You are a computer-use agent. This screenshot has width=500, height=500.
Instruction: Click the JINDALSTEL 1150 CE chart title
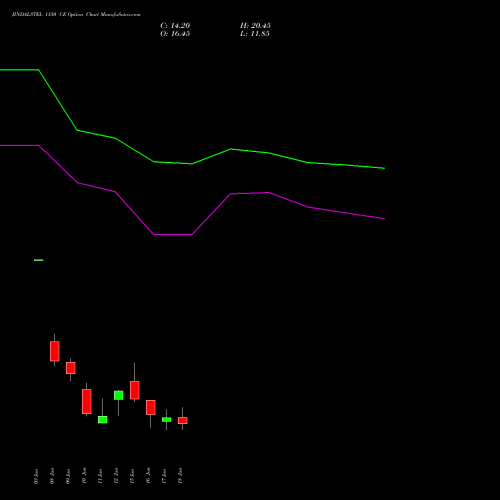pos(76,15)
